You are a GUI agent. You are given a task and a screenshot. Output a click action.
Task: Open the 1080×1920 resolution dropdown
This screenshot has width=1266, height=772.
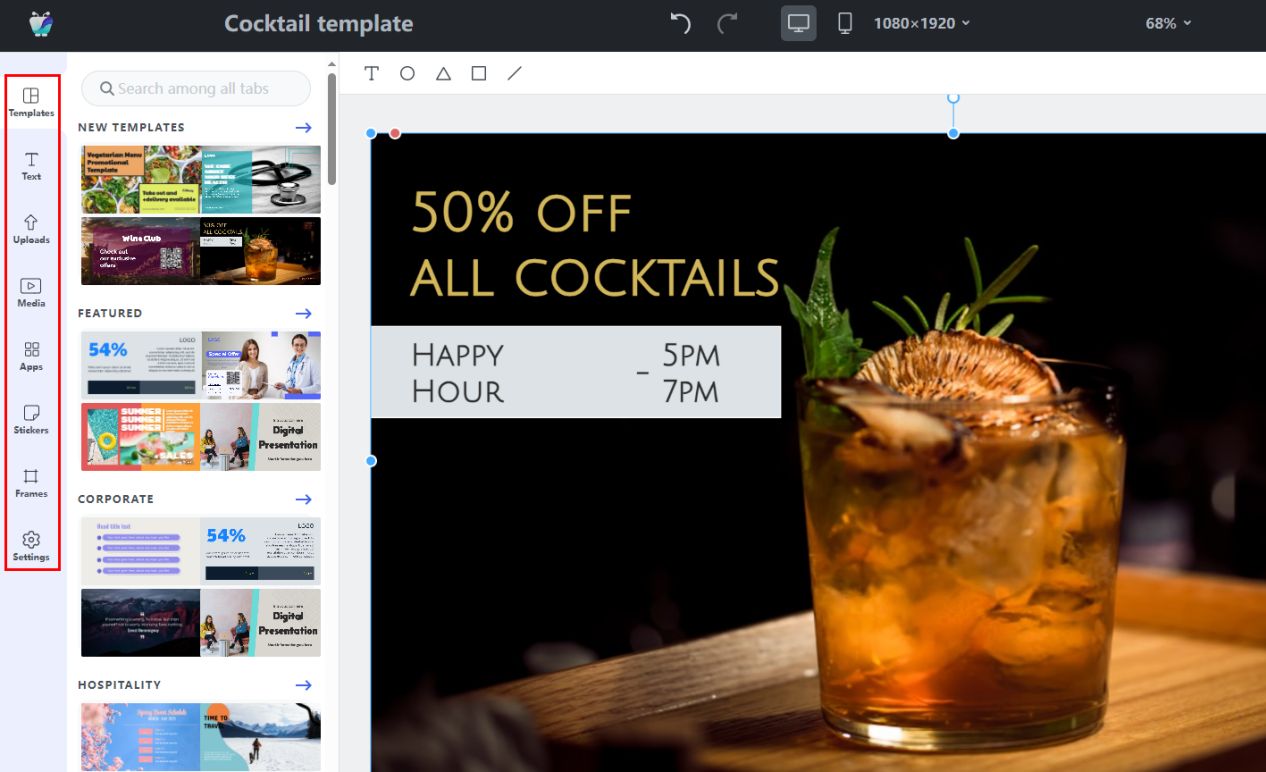point(921,23)
